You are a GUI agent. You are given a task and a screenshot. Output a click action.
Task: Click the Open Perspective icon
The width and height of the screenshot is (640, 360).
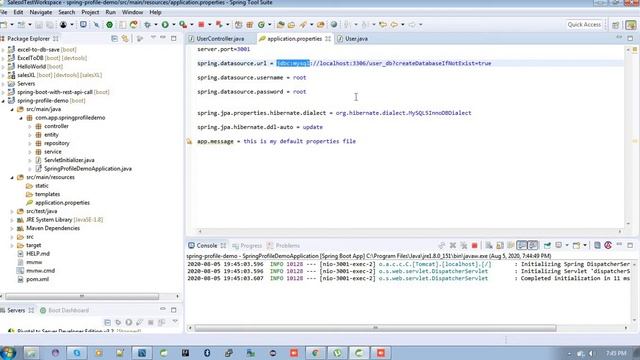click(616, 25)
